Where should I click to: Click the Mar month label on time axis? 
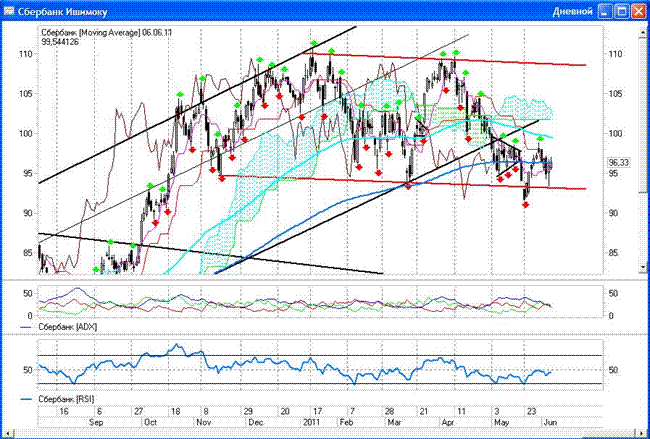pyautogui.click(x=394, y=422)
